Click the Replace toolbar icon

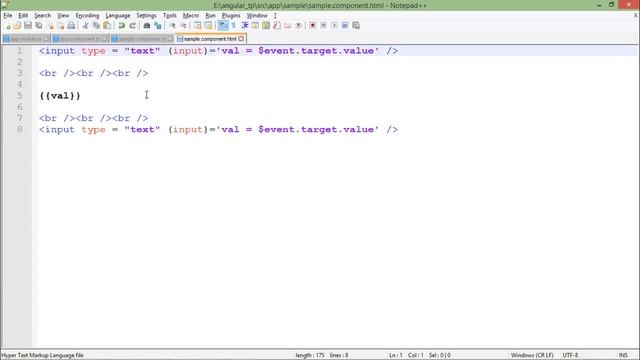pyautogui.click(x=158, y=26)
